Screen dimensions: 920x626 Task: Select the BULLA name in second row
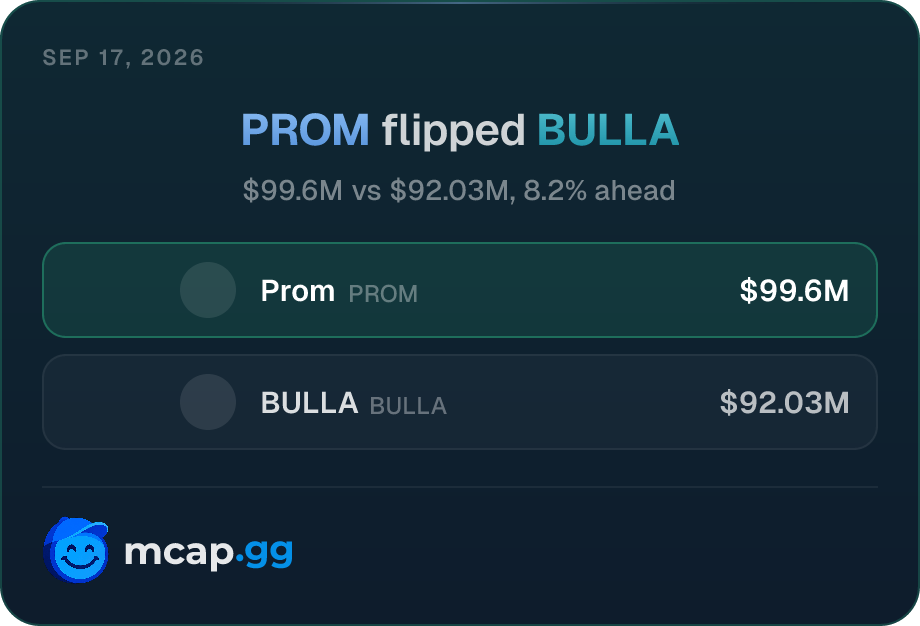pyautogui.click(x=309, y=402)
